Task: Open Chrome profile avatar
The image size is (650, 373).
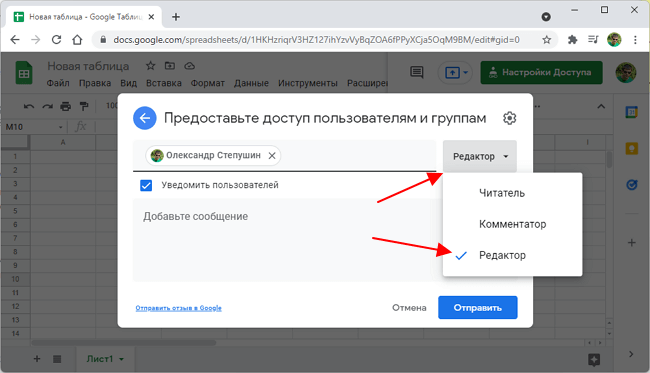Action: click(x=614, y=40)
